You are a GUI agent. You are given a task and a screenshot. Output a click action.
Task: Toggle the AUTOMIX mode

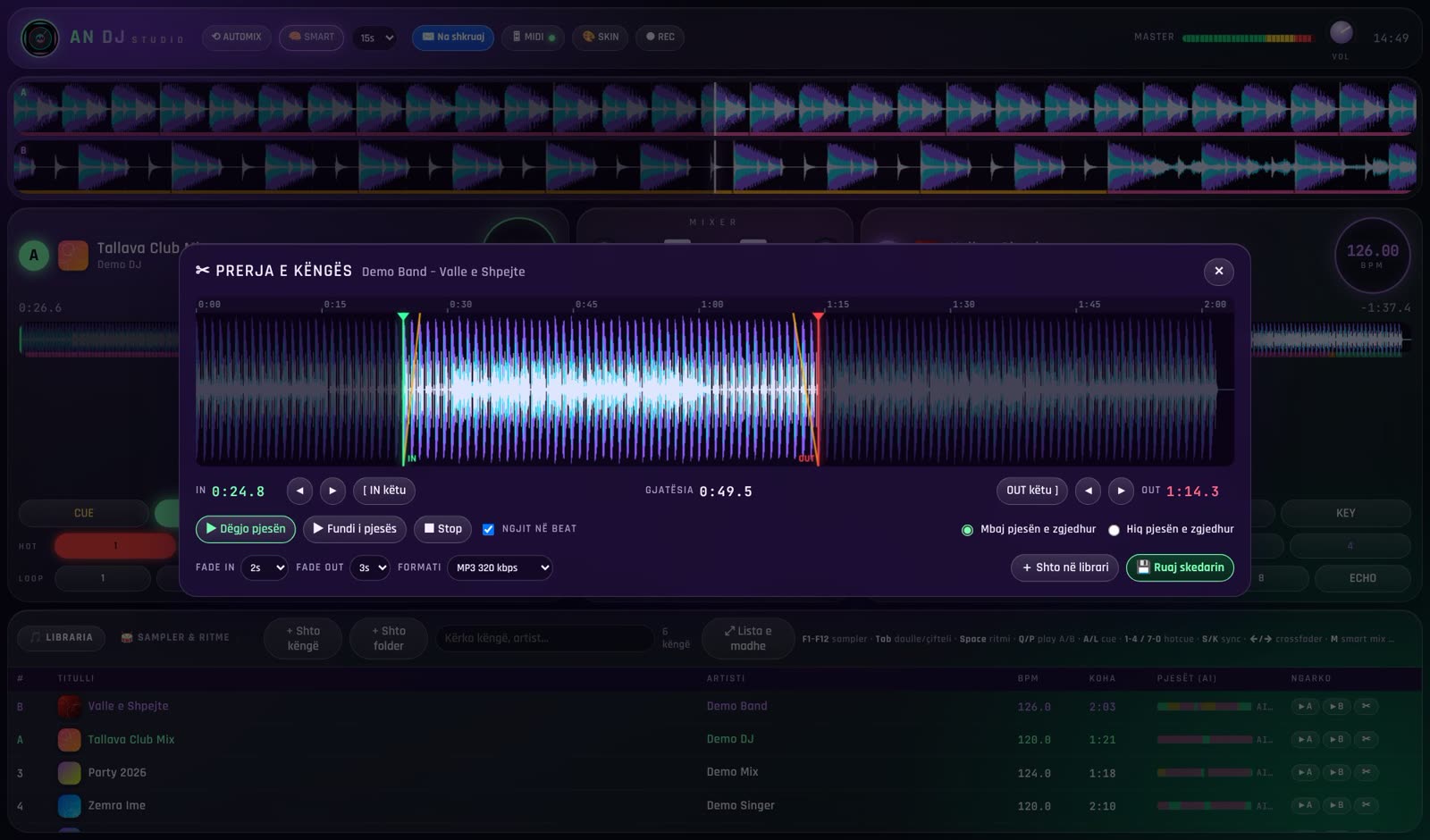[x=237, y=38]
